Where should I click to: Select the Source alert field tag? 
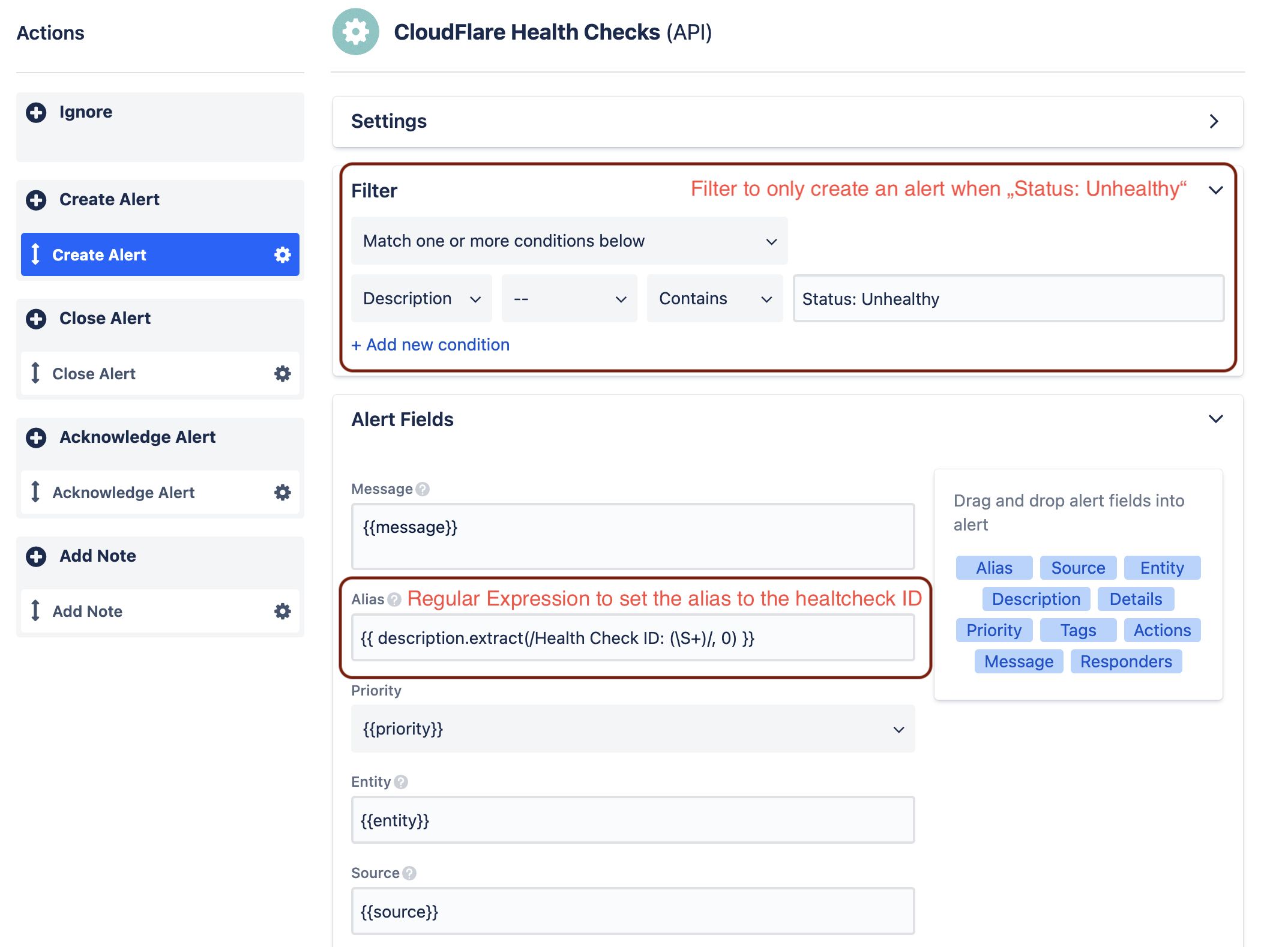(1078, 568)
